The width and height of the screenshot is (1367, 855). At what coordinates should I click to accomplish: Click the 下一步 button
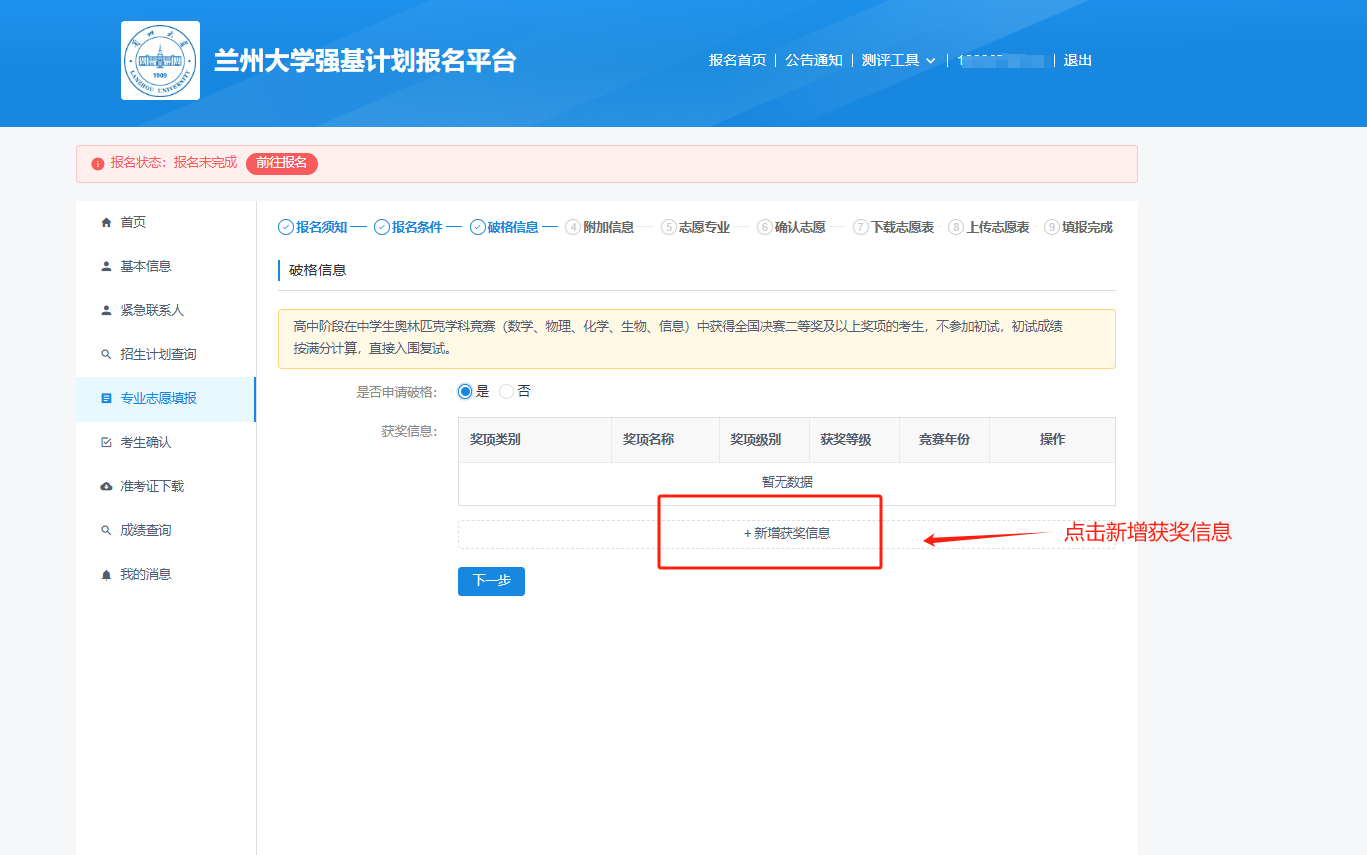[x=491, y=581]
